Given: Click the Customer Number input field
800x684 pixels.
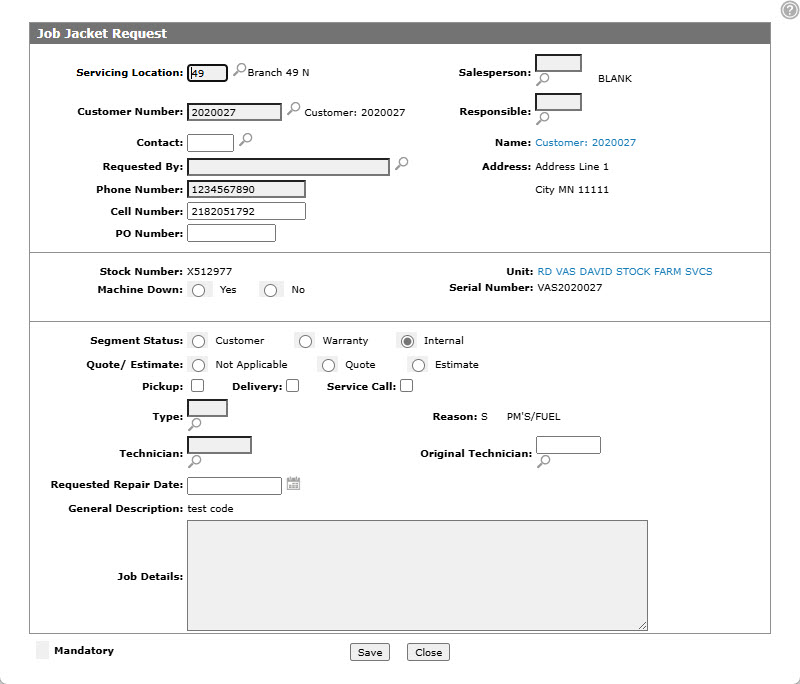Looking at the screenshot, I should 234,112.
